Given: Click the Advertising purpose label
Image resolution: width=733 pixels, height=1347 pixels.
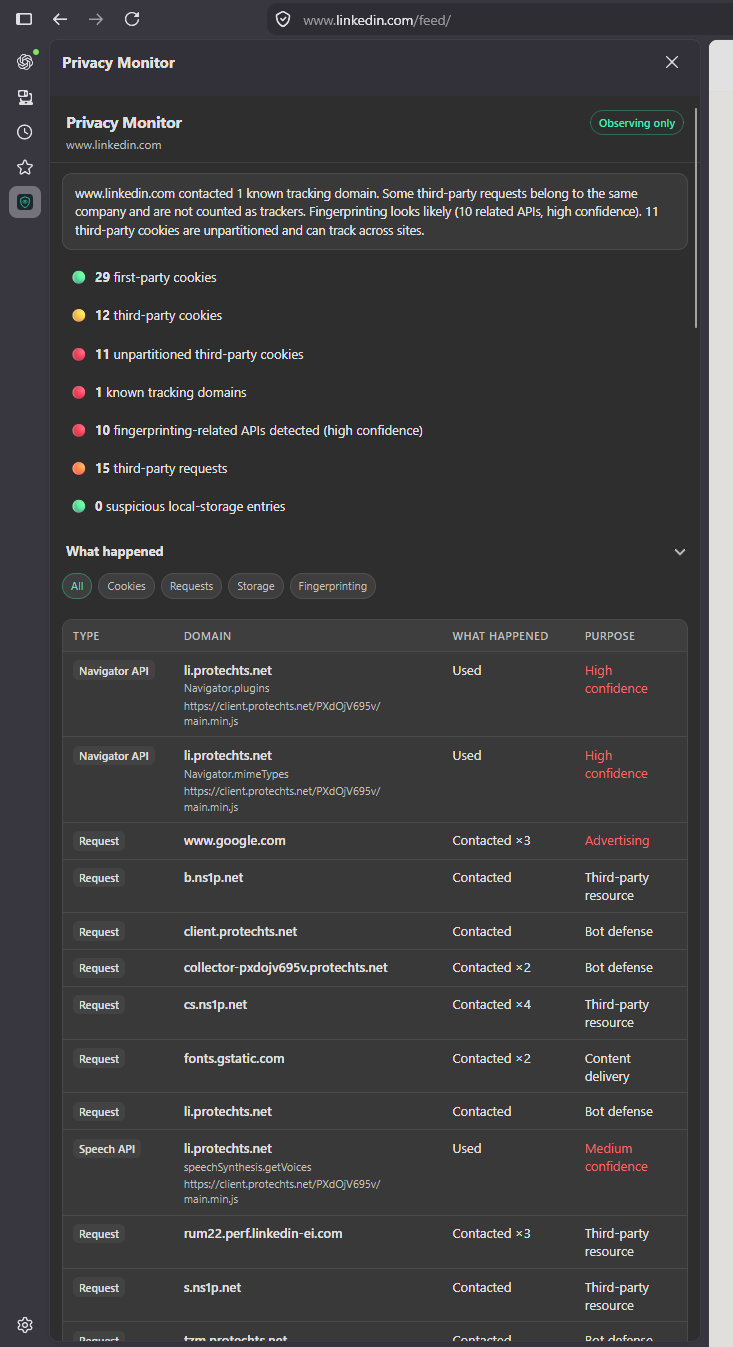Looking at the screenshot, I should click(x=617, y=840).
